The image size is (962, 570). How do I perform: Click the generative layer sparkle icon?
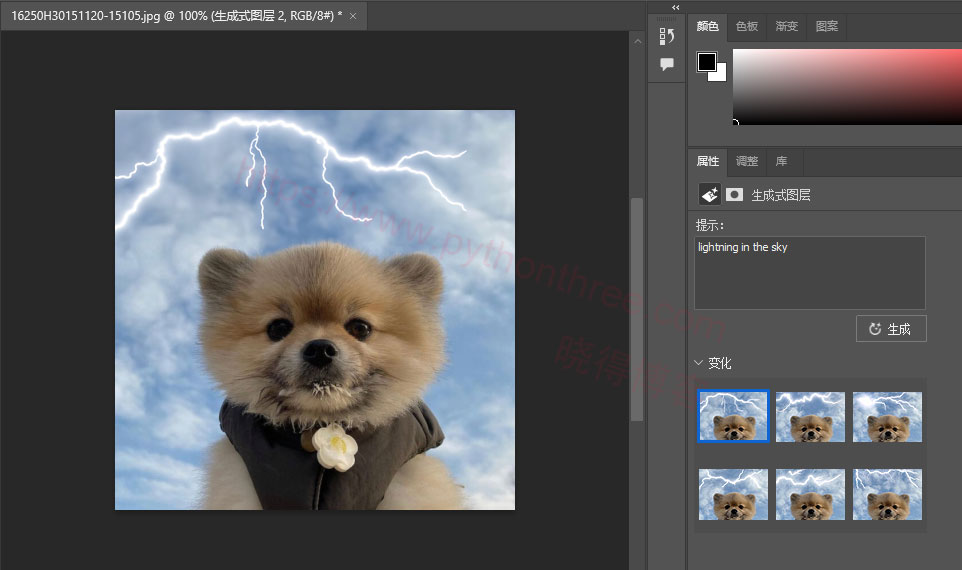pyautogui.click(x=710, y=194)
